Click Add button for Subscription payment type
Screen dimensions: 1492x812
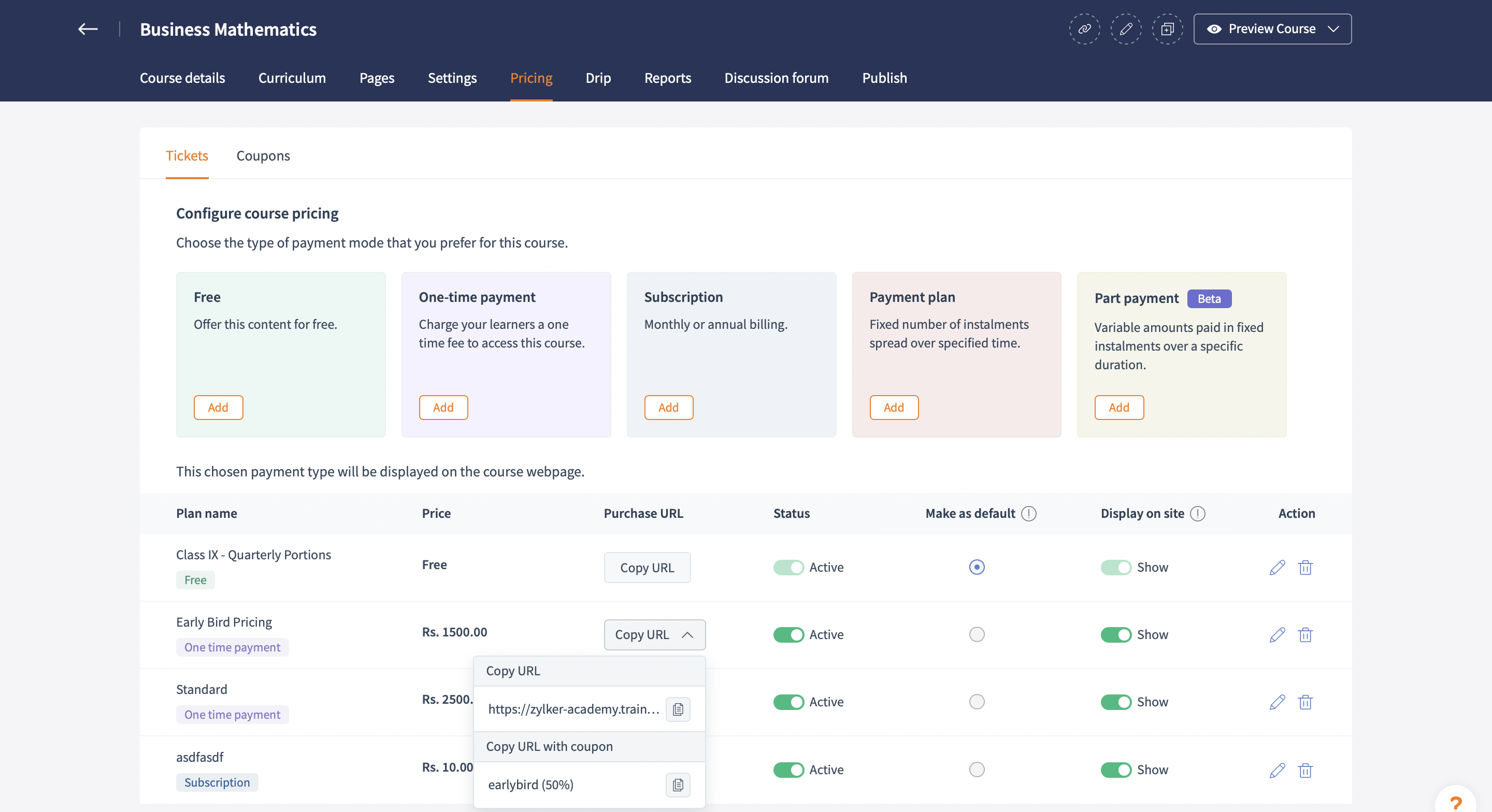click(668, 407)
